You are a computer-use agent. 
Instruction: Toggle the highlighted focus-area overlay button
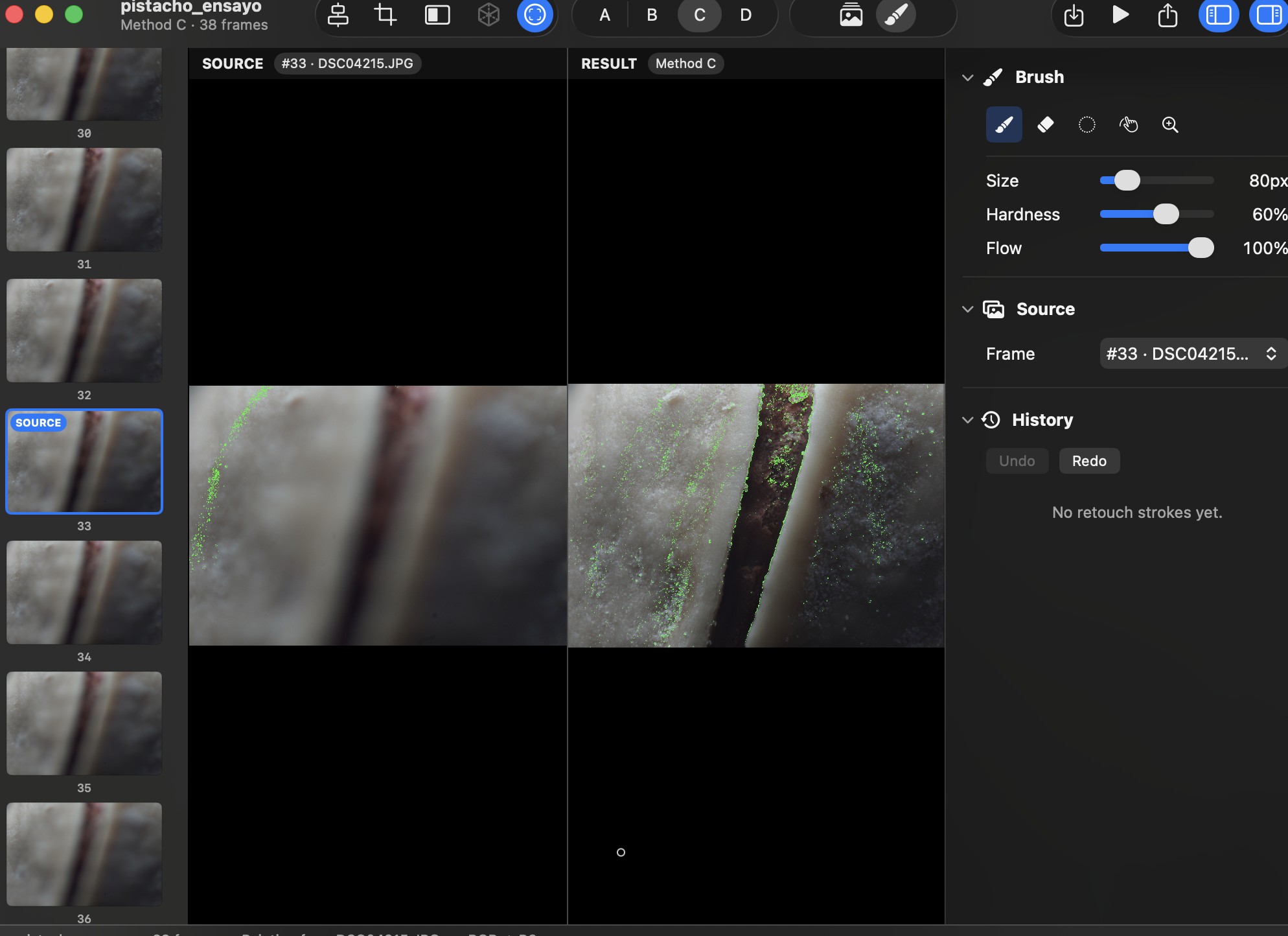pyautogui.click(x=535, y=15)
